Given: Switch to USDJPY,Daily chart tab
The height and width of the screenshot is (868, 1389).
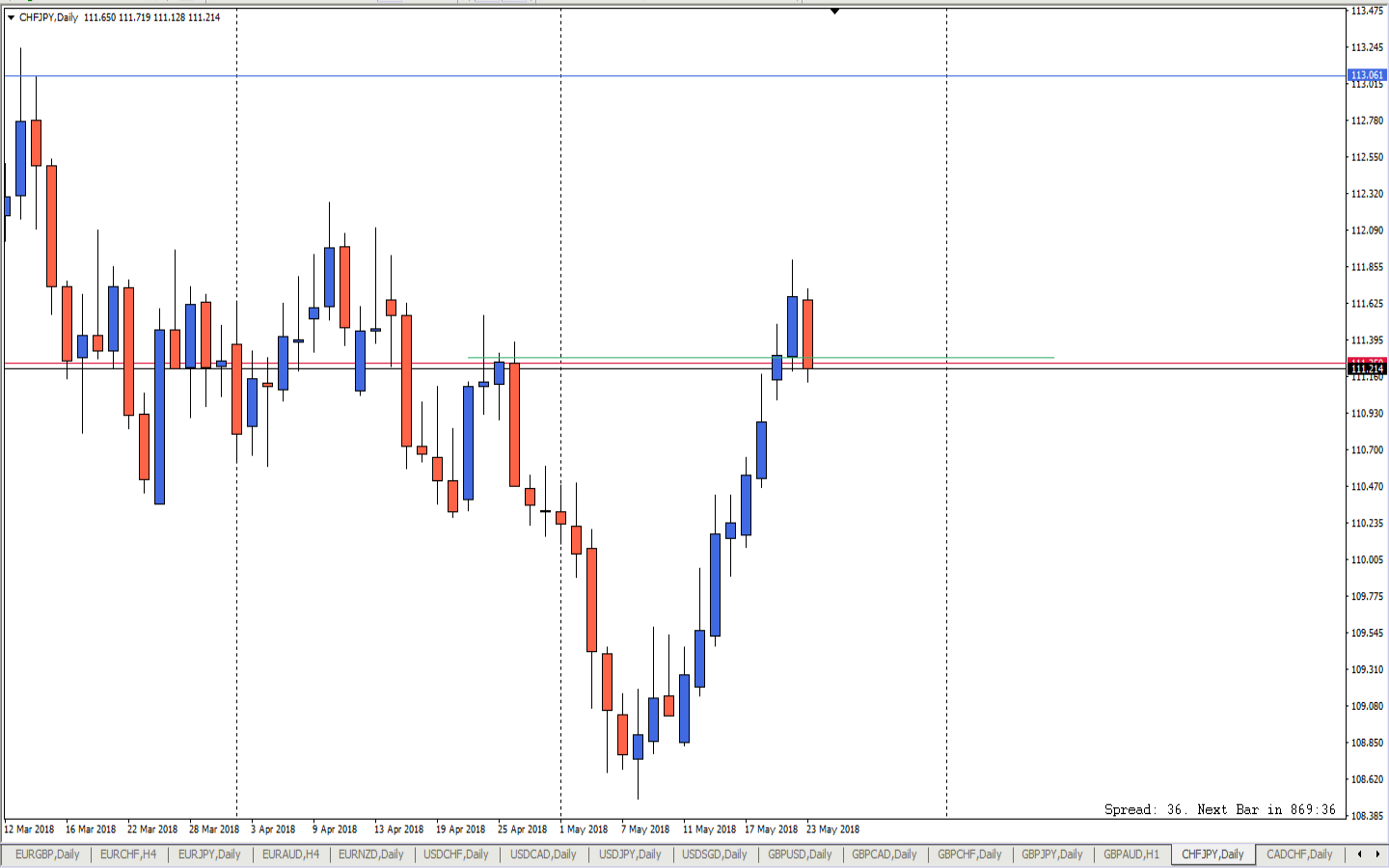Looking at the screenshot, I should tap(630, 854).
